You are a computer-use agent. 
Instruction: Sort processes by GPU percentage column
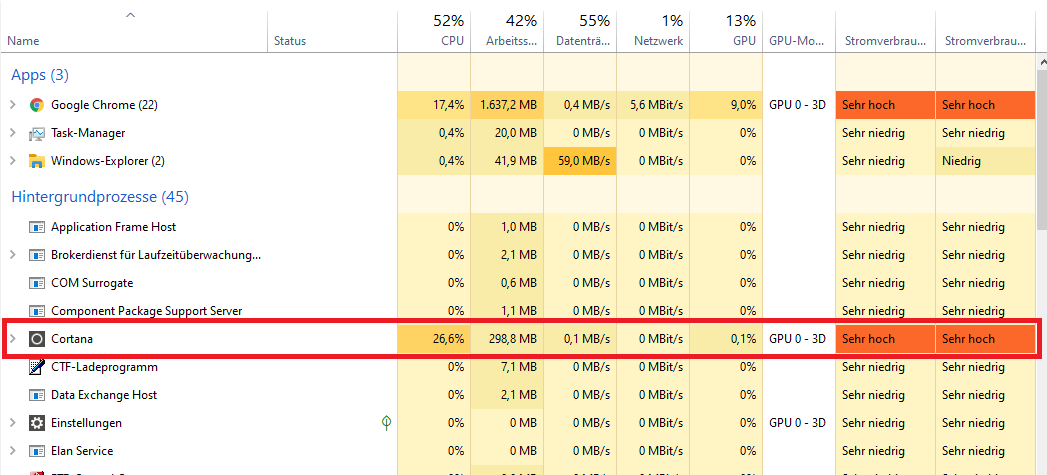click(725, 31)
